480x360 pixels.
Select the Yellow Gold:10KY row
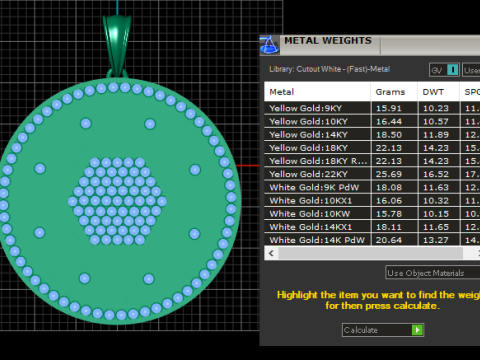pyautogui.click(x=372, y=121)
